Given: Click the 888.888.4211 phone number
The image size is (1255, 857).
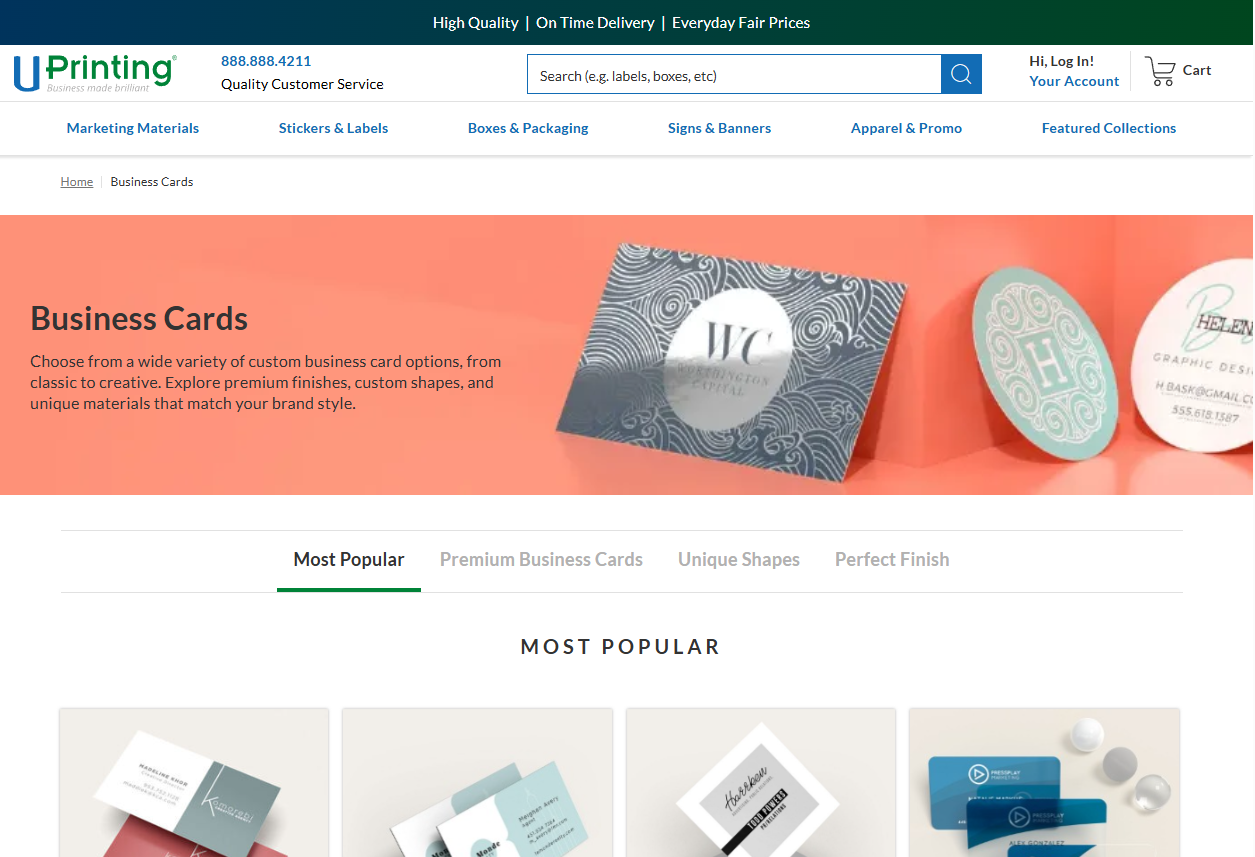Looking at the screenshot, I should pos(266,61).
